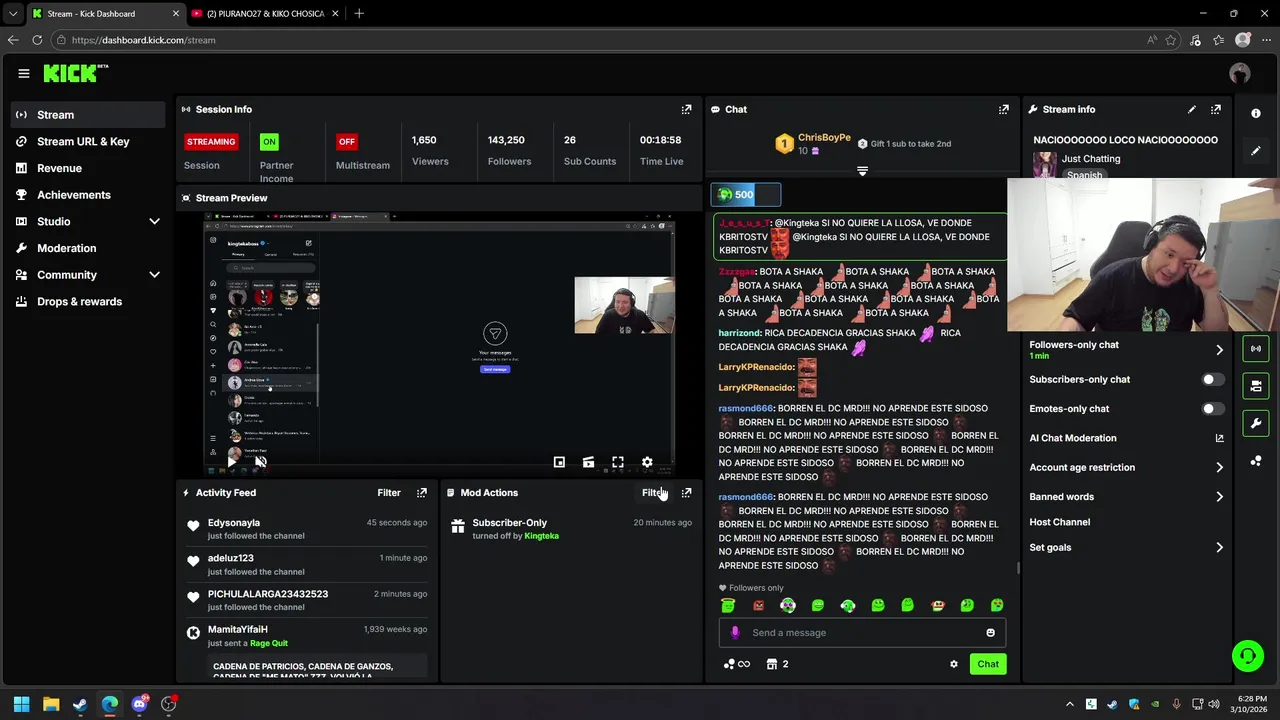Collapse the chat leaderboard arrow
The image size is (1280, 720).
tap(862, 171)
